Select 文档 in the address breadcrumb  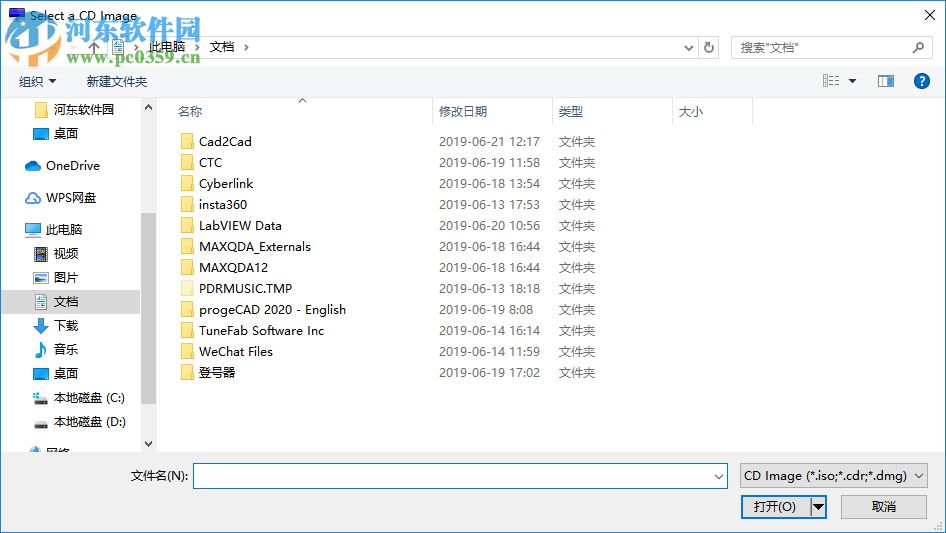221,47
